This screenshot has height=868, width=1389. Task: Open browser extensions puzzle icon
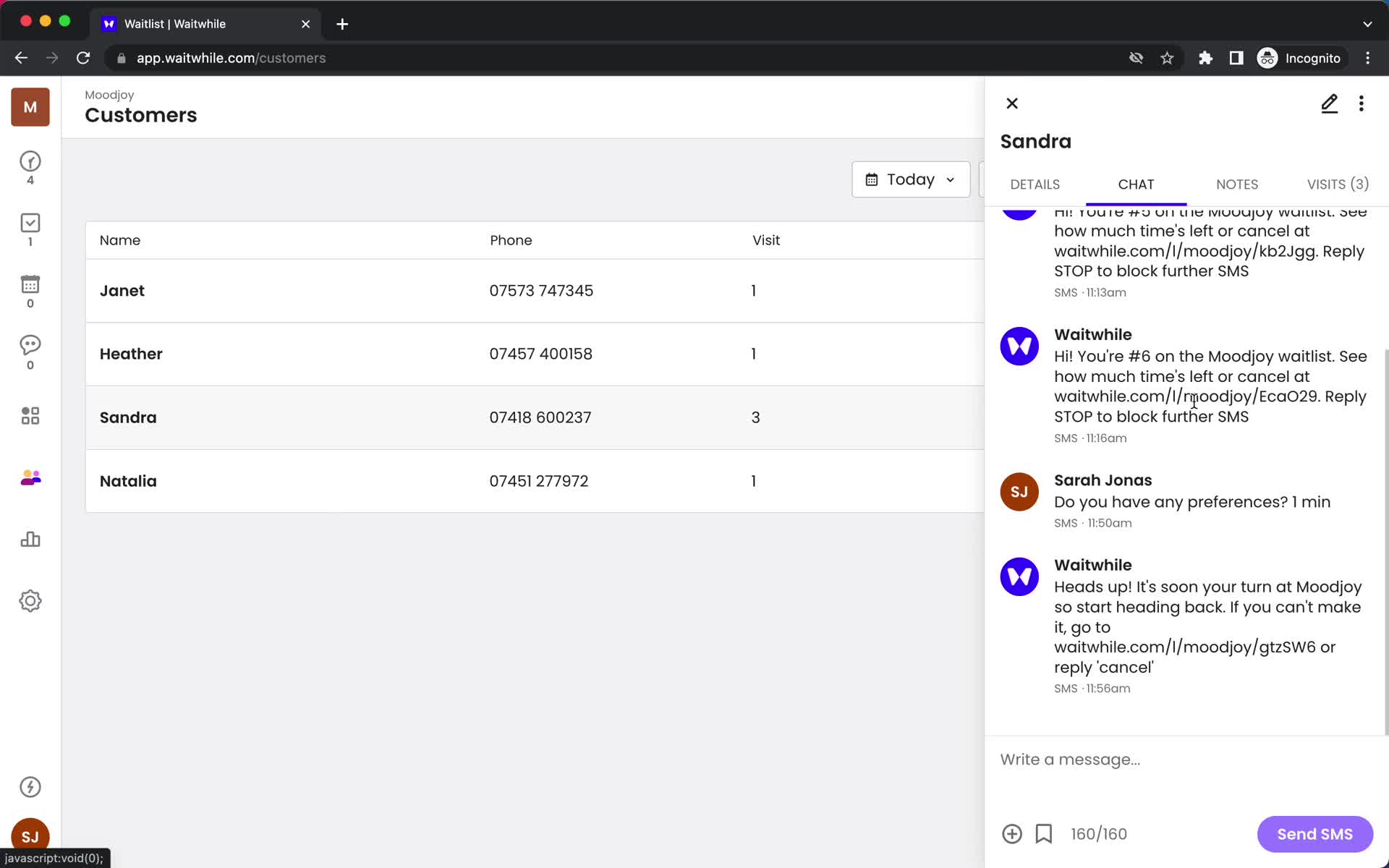point(1205,58)
